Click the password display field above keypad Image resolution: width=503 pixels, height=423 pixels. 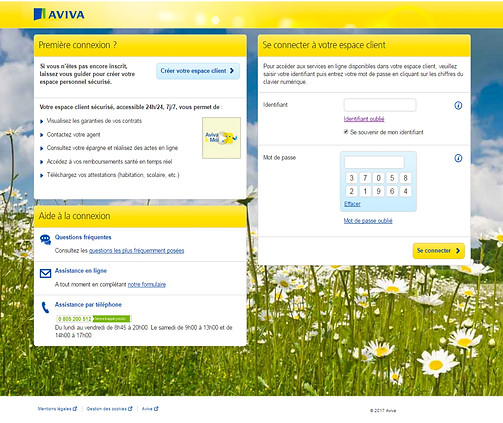point(374,162)
